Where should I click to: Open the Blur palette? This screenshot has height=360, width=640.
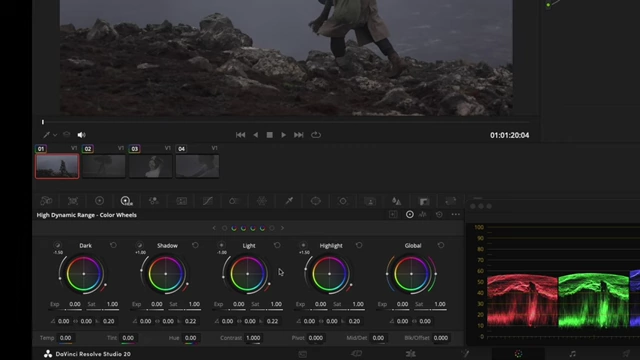point(396,201)
